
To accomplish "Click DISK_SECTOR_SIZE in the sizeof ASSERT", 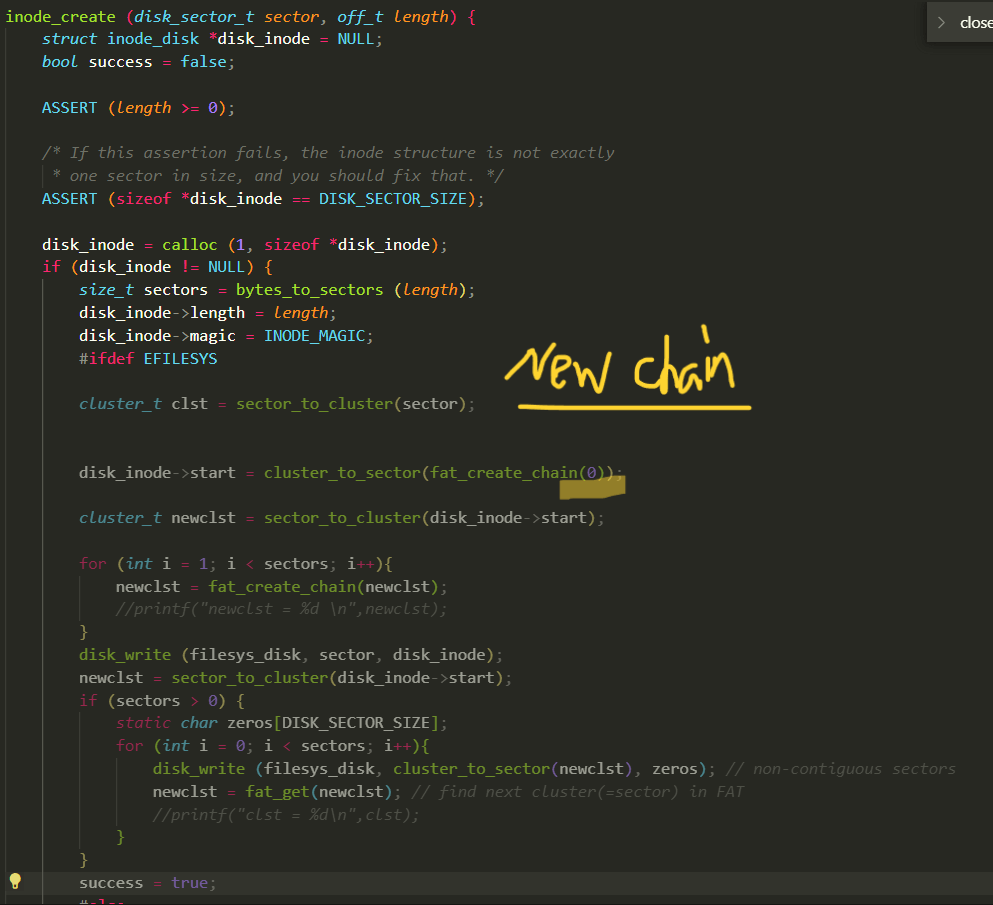I will (x=392, y=199).
